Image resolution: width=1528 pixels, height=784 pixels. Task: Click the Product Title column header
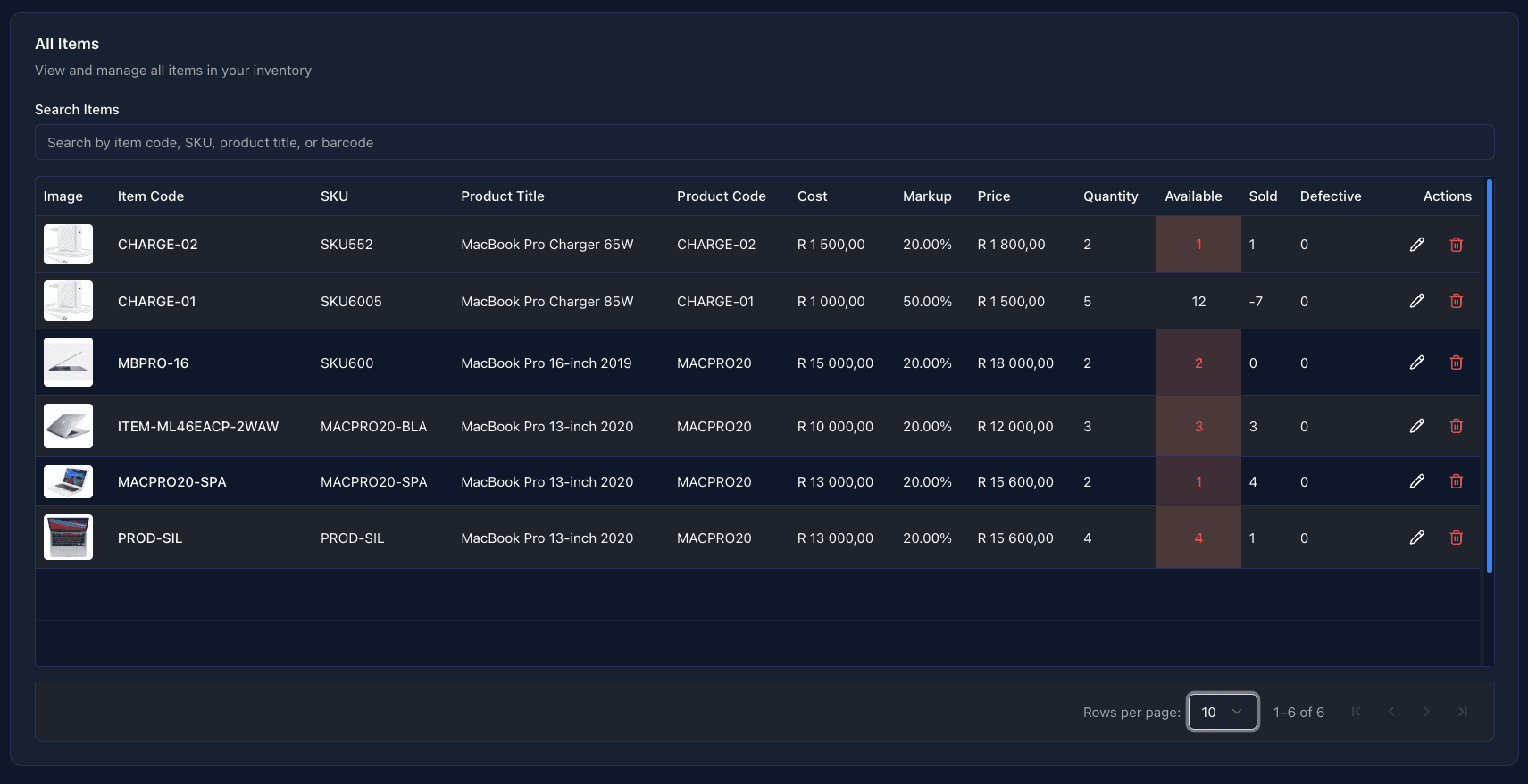click(503, 196)
